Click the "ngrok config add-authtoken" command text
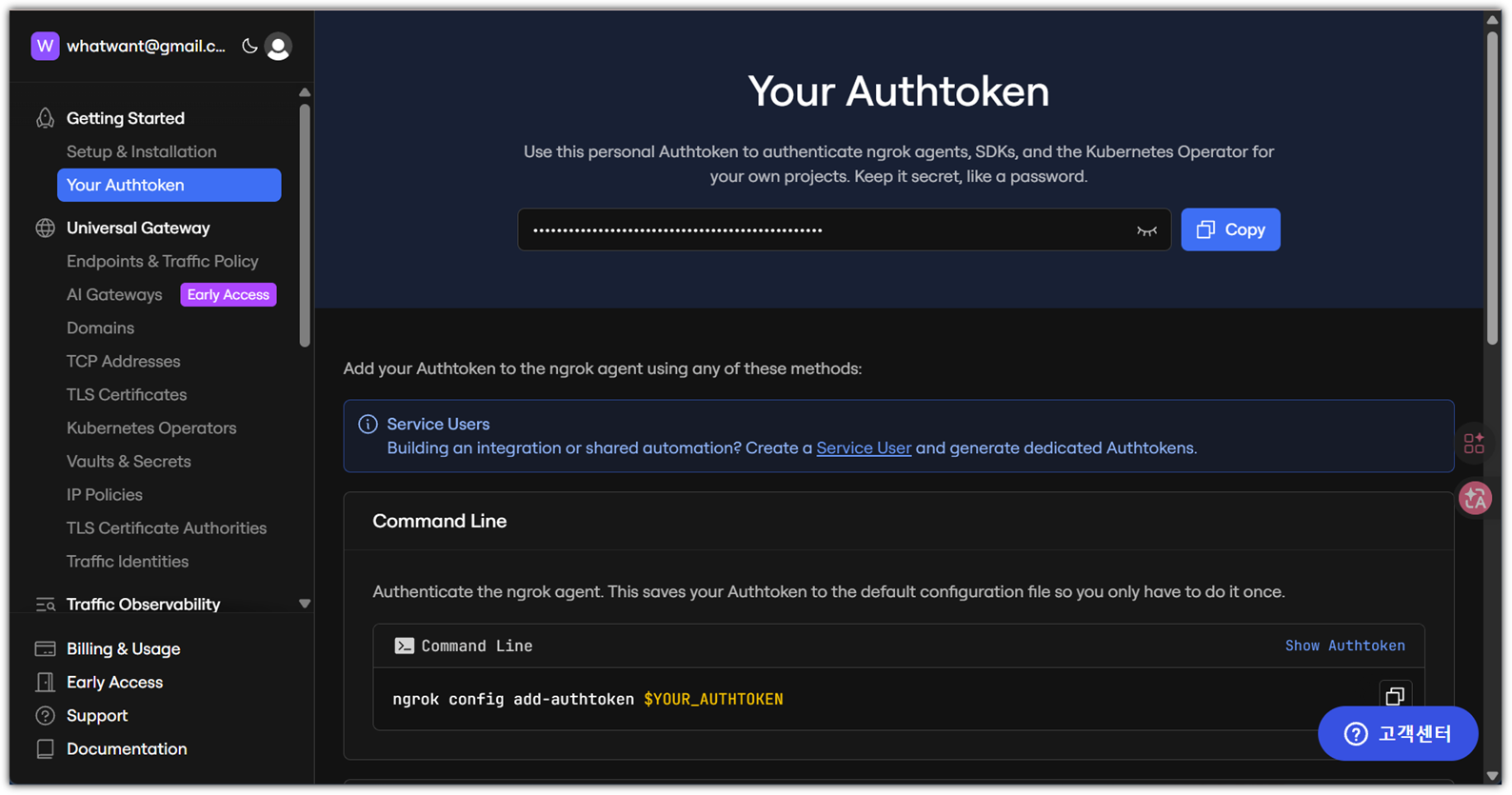The image size is (1512, 795). [513, 699]
